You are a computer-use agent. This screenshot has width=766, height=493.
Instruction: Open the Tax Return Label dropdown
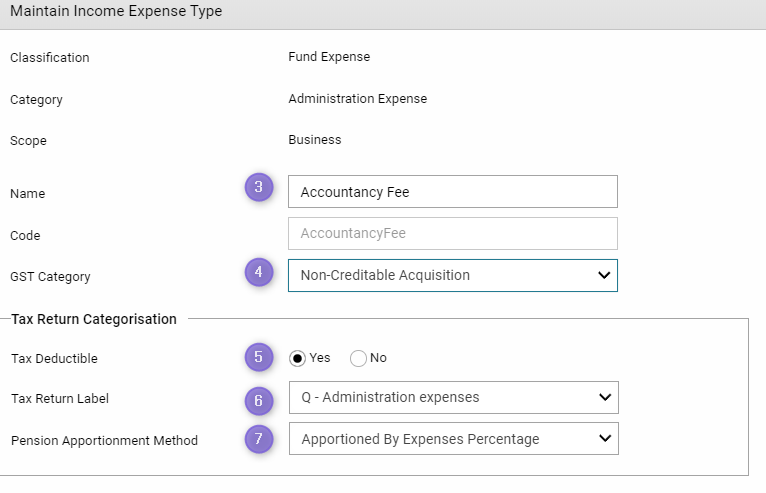(x=453, y=398)
